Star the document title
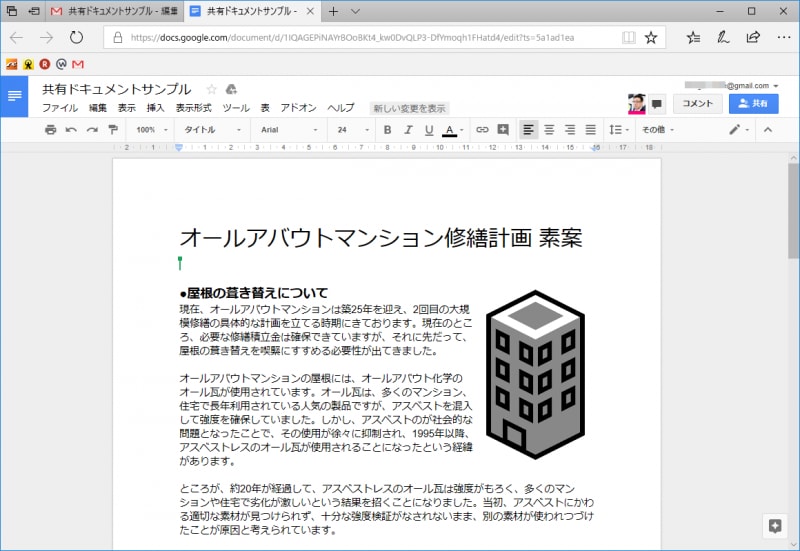The width and height of the screenshot is (800, 551). click(x=211, y=89)
